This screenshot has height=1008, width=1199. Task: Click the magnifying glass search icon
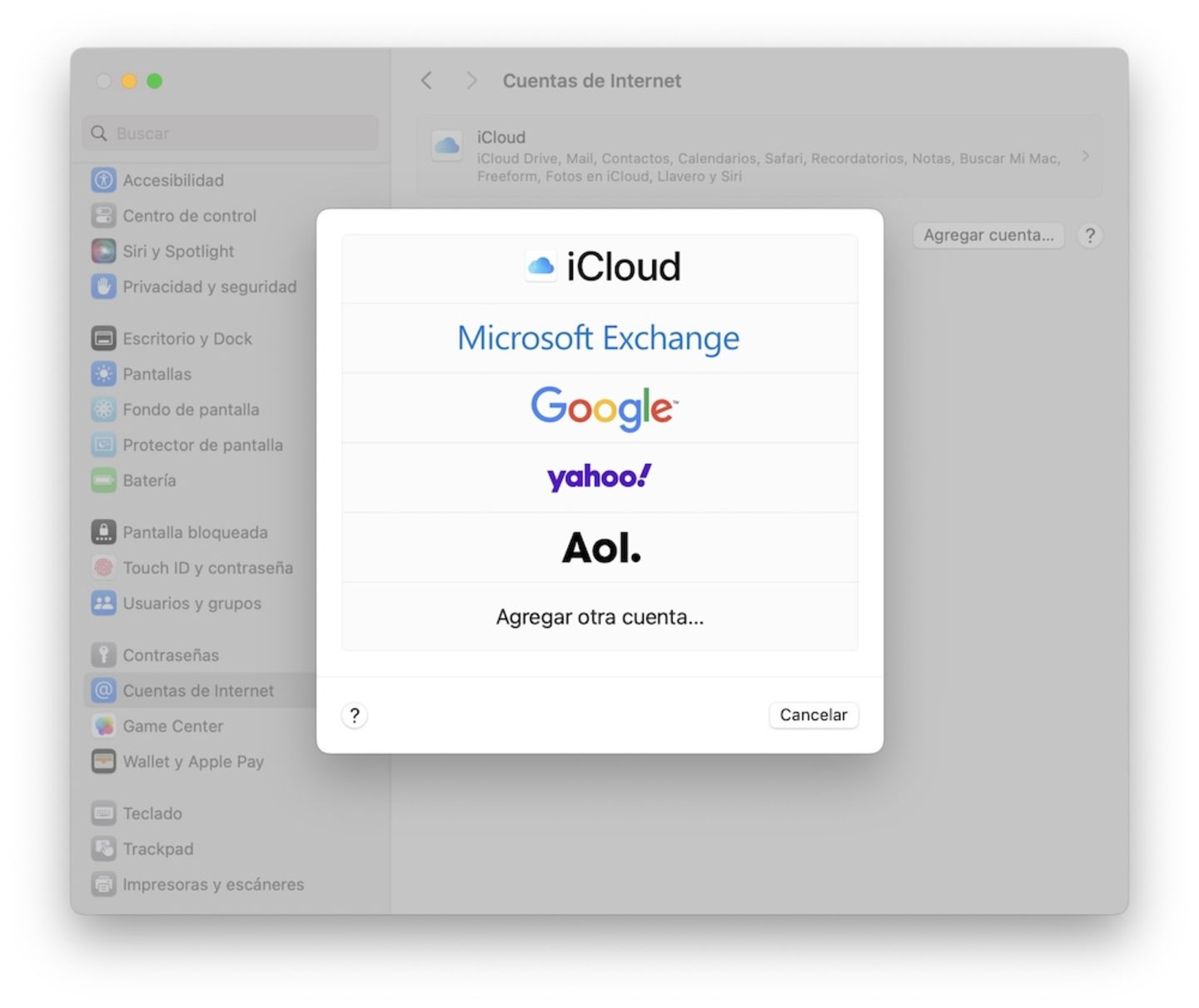pyautogui.click(x=99, y=133)
